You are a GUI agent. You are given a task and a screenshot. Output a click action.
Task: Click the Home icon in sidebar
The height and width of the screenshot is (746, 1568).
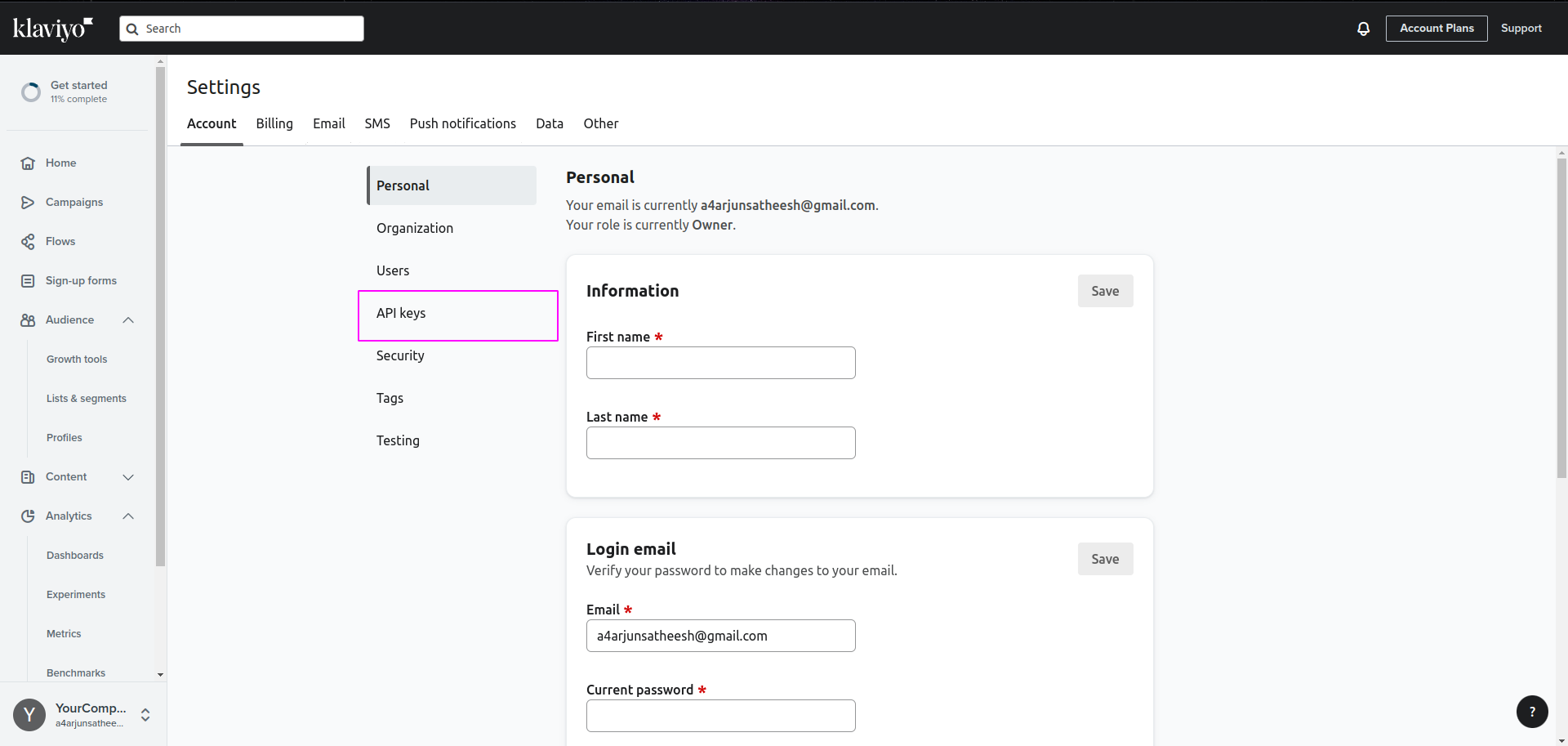coord(28,163)
